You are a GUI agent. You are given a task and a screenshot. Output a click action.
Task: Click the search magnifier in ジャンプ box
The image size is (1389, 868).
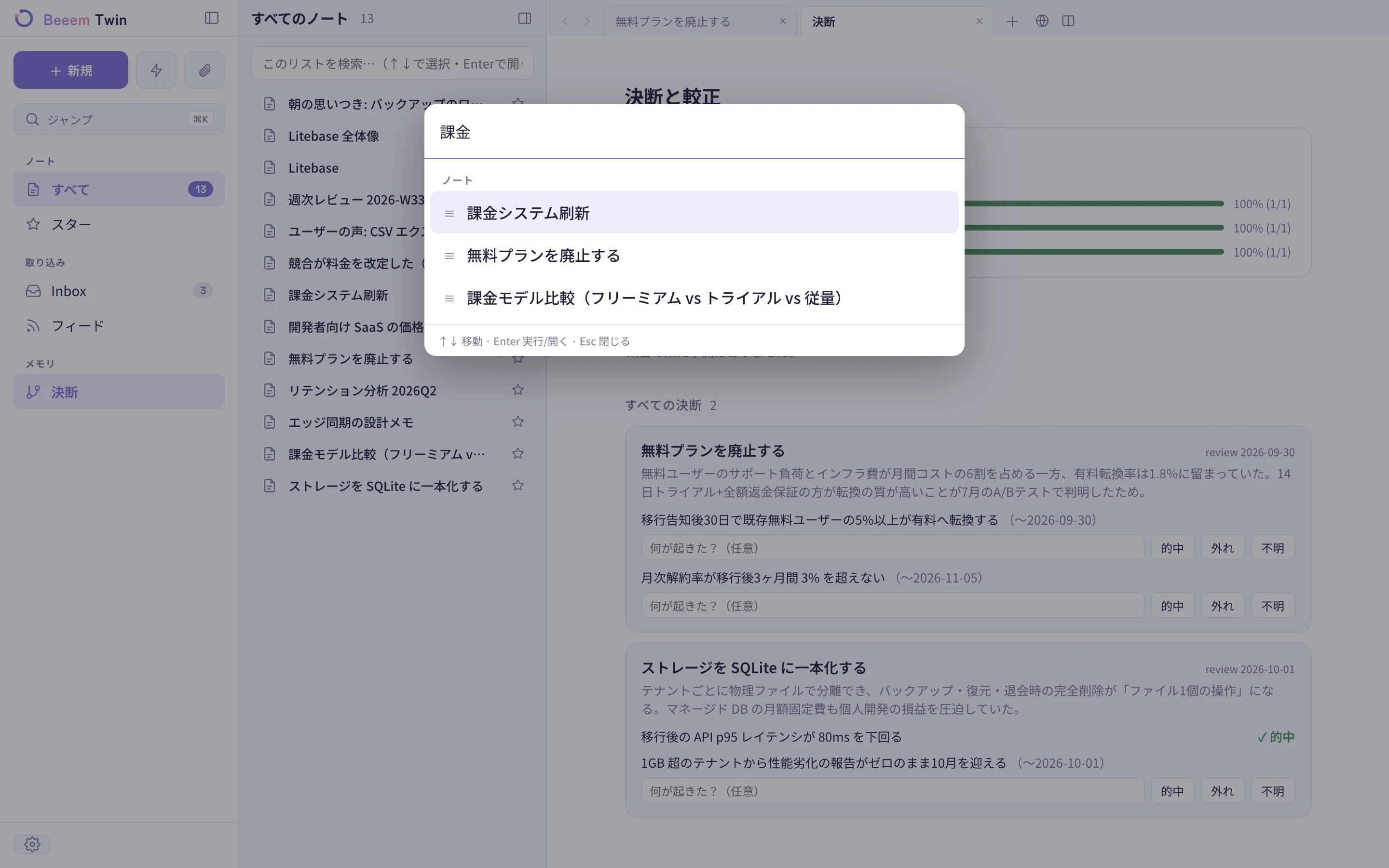32,119
